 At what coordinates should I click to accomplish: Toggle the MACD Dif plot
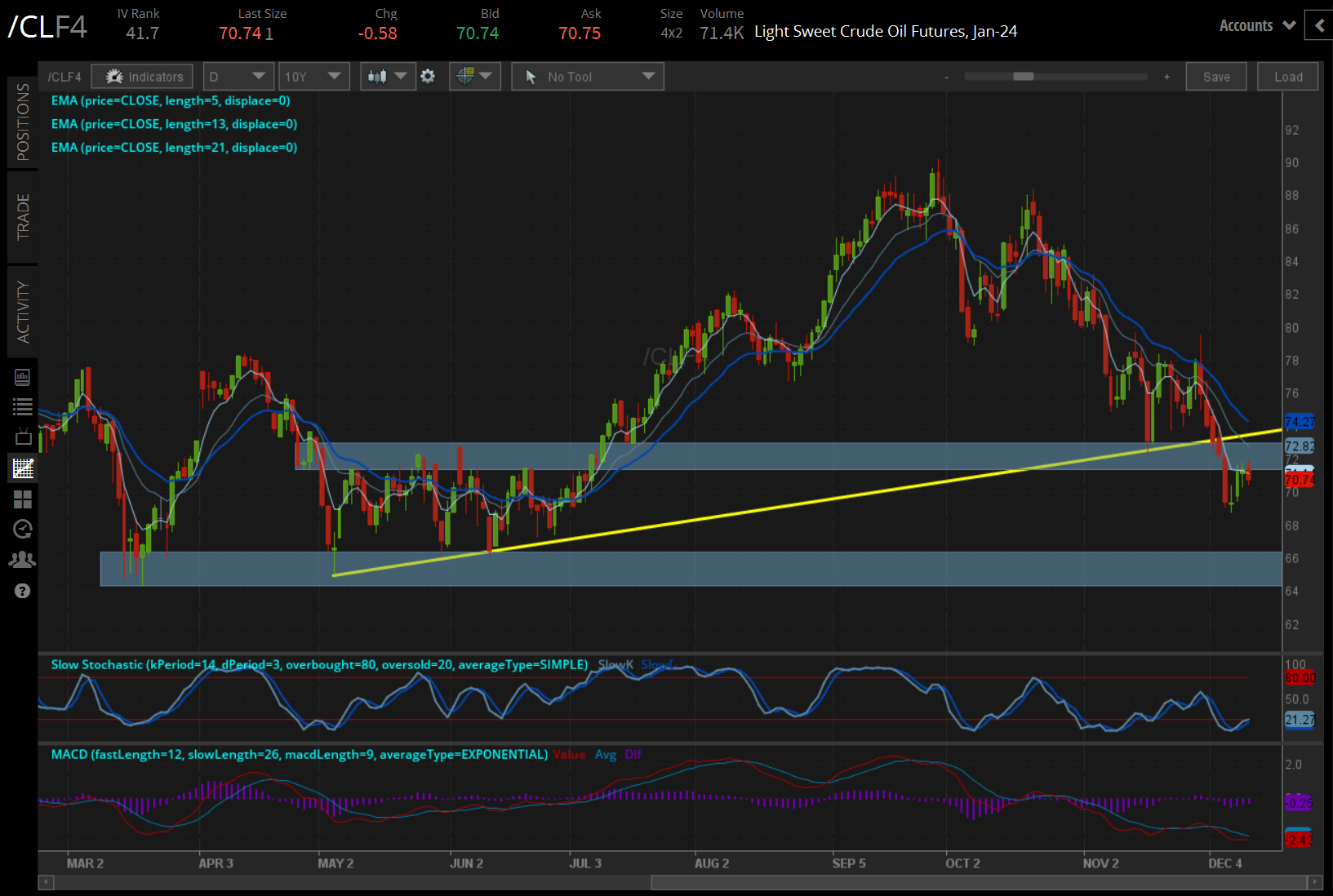tap(633, 754)
